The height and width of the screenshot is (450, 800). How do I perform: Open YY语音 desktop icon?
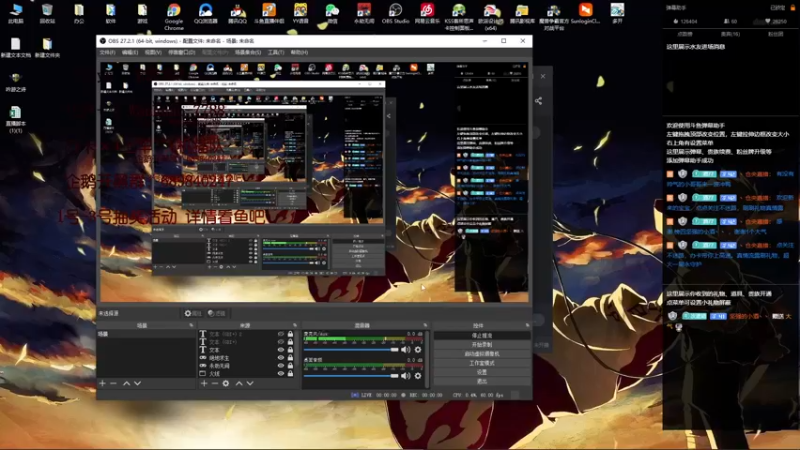(301, 14)
